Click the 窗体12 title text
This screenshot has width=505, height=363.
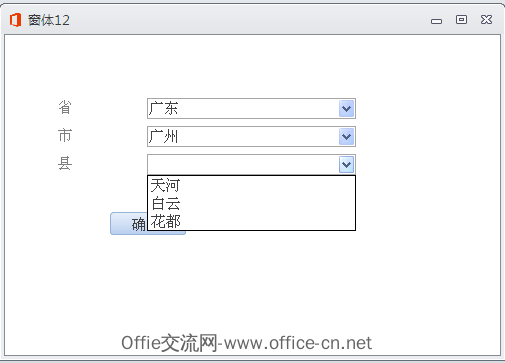click(49, 20)
